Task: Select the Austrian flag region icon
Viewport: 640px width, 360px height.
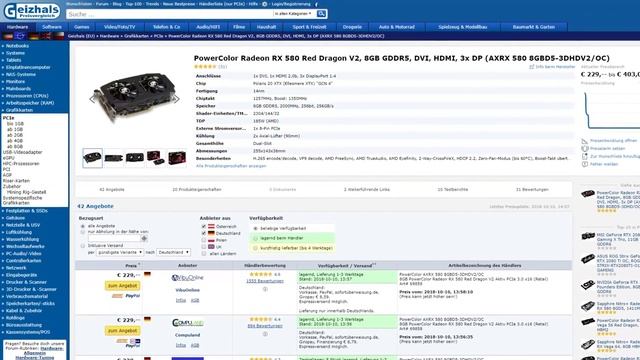Action: pos(8,36)
